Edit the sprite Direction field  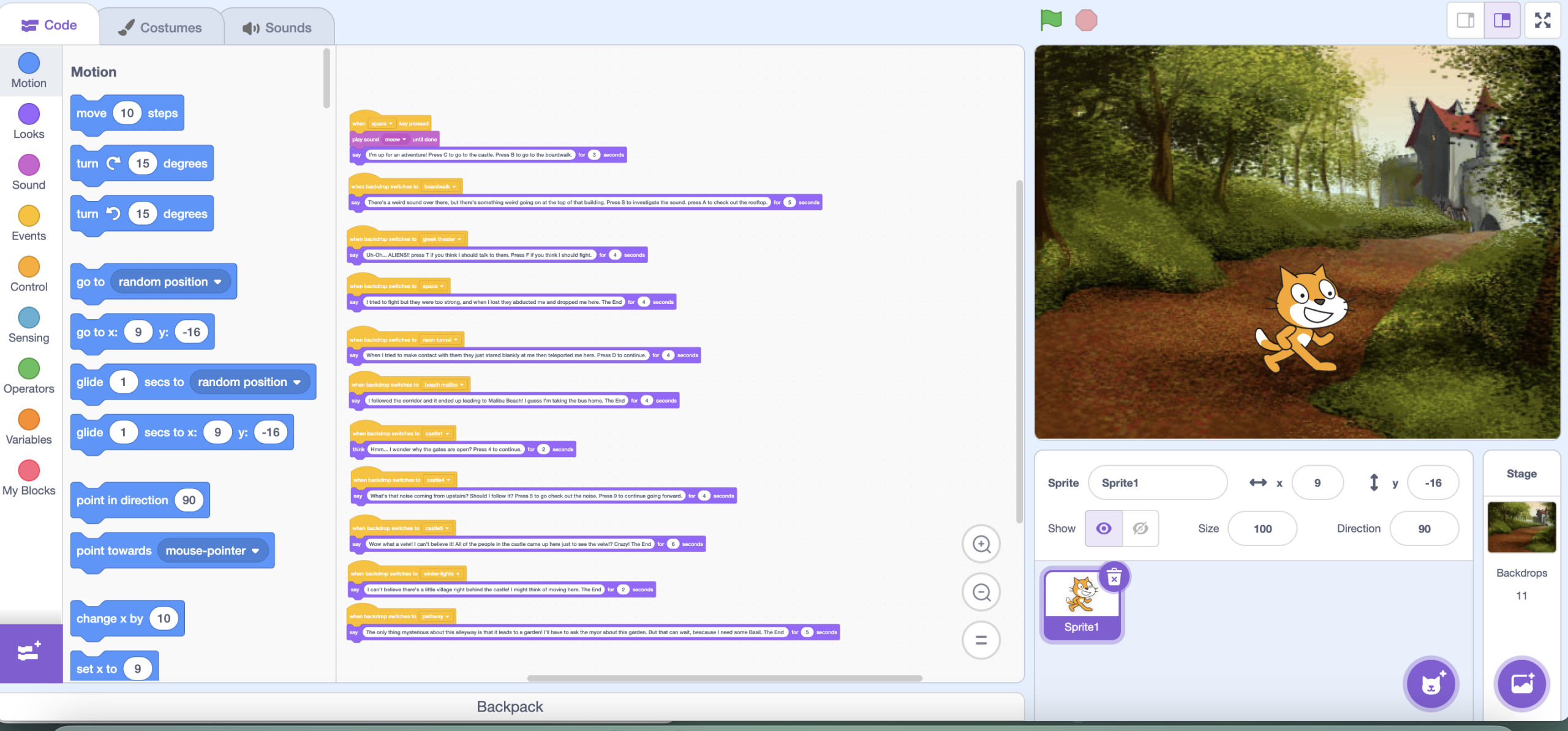[1424, 528]
